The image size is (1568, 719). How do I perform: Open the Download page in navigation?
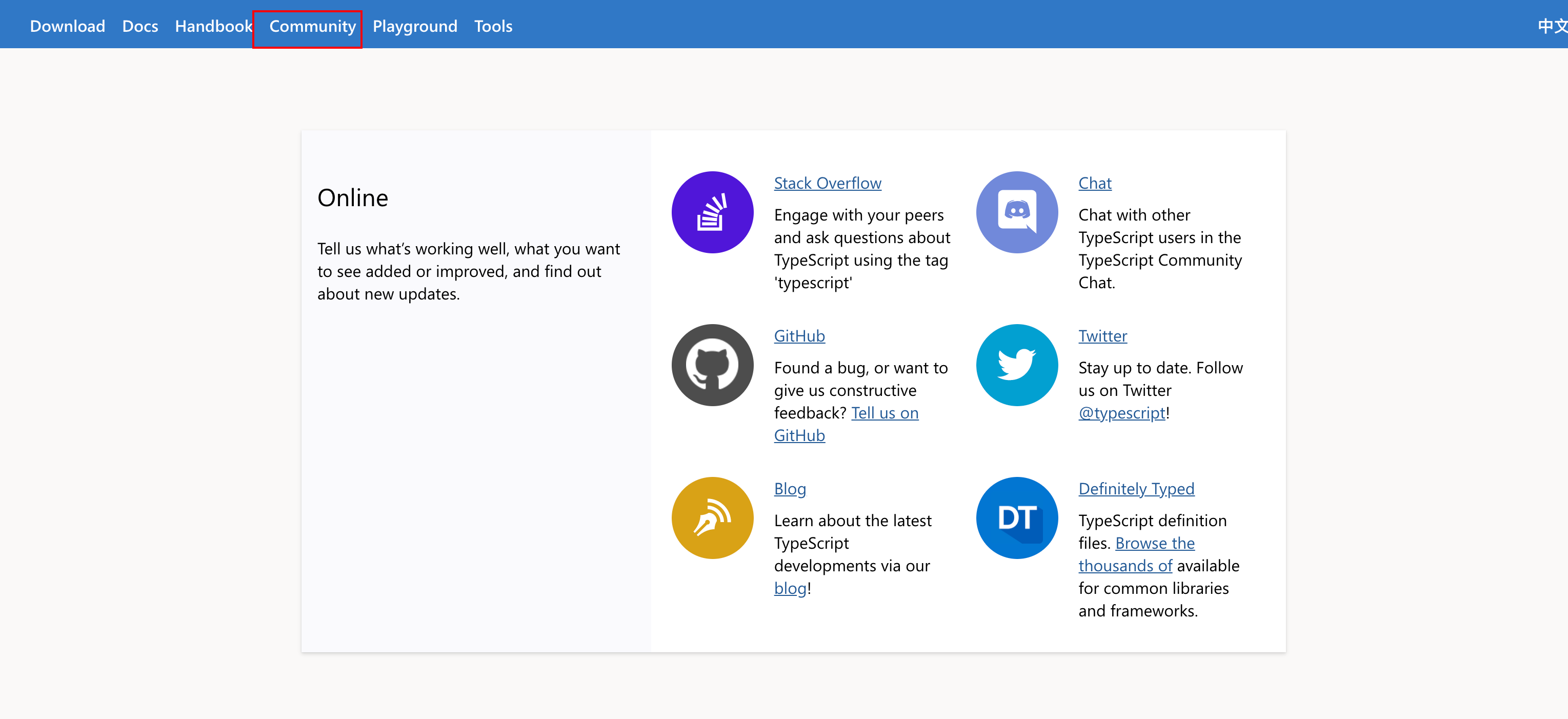point(68,26)
